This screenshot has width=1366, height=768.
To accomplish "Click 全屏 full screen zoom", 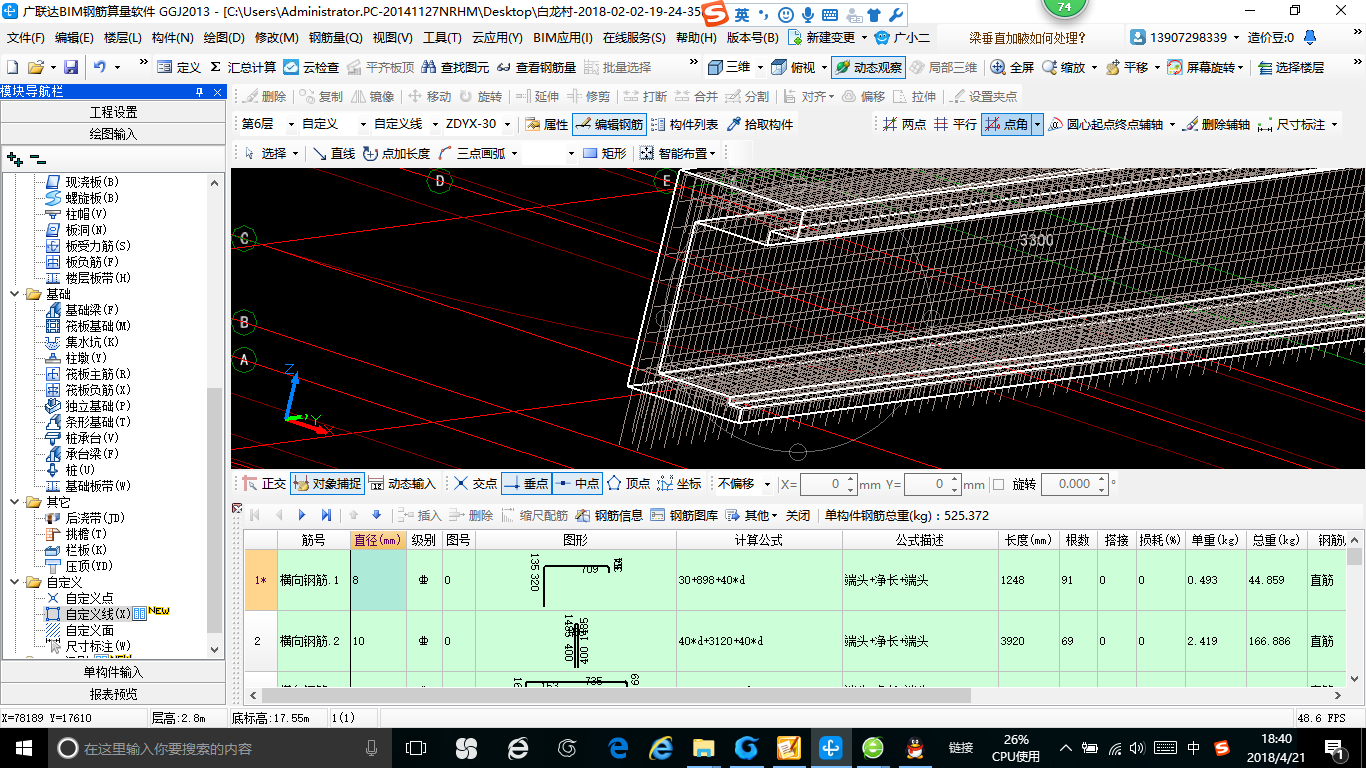I will [x=1012, y=67].
